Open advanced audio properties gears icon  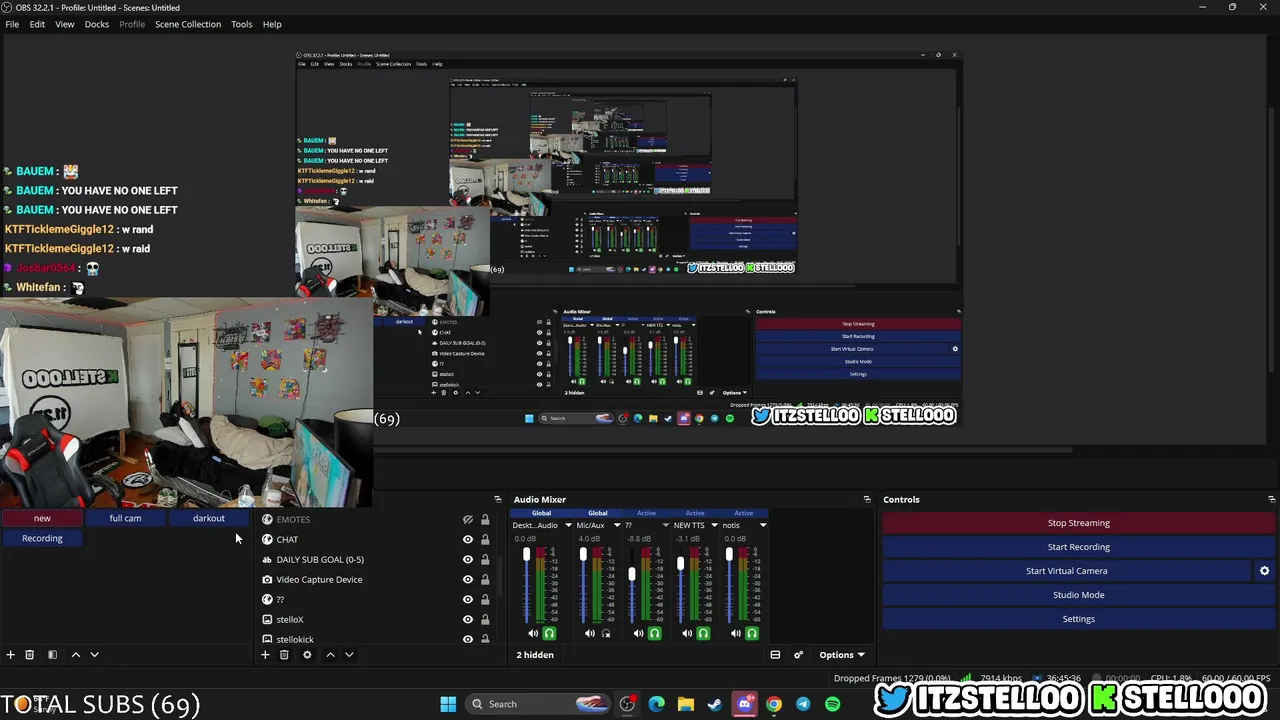[x=798, y=655]
